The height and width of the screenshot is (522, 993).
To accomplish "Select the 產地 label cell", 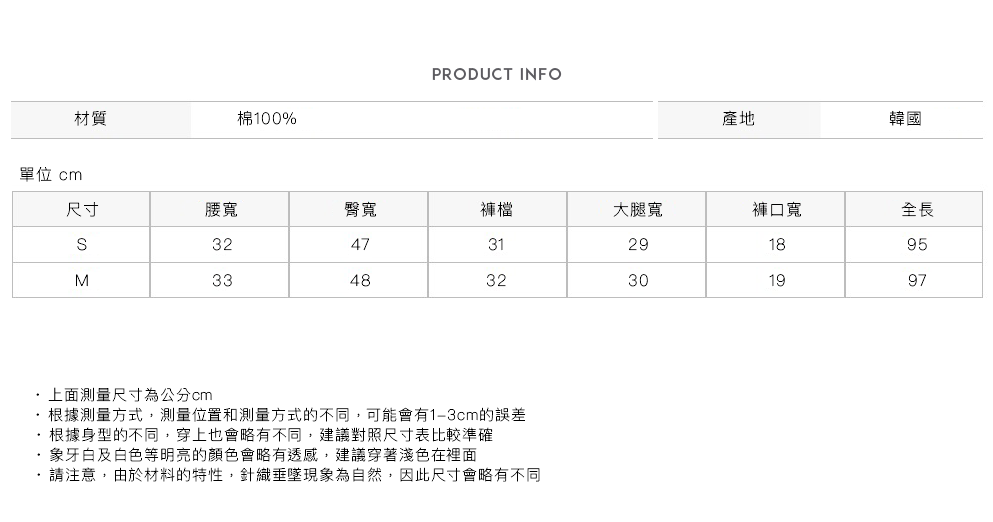I will [738, 119].
